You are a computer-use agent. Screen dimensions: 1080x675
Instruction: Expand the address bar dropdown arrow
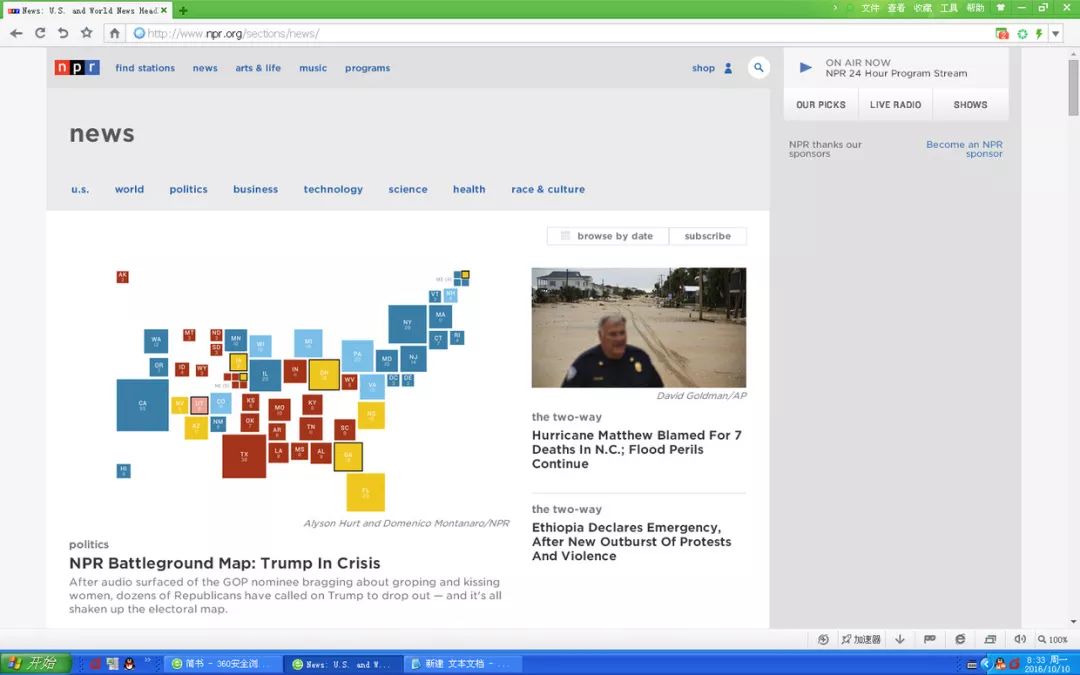pyautogui.click(x=1055, y=33)
